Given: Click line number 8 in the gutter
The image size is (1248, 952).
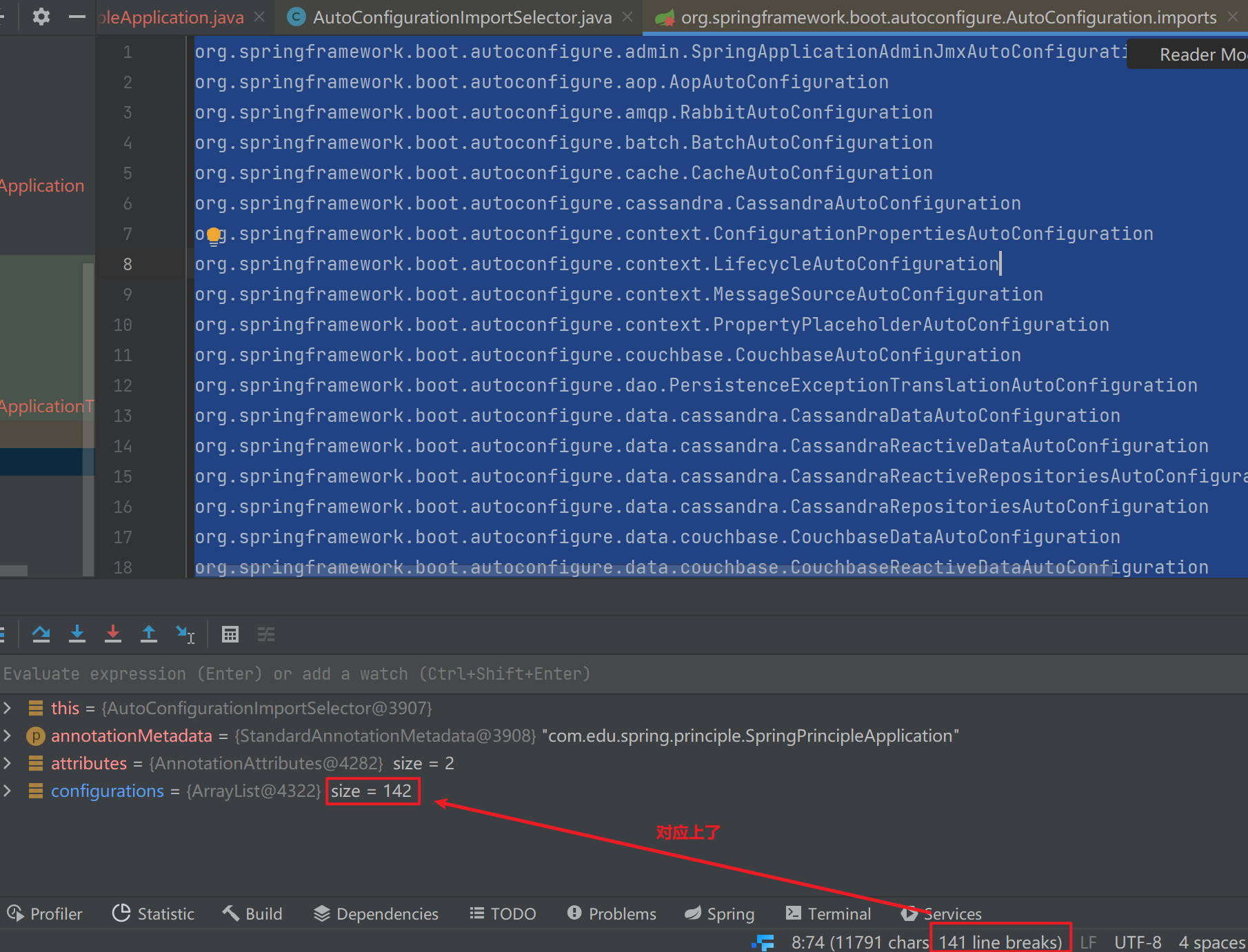Looking at the screenshot, I should click(128, 264).
